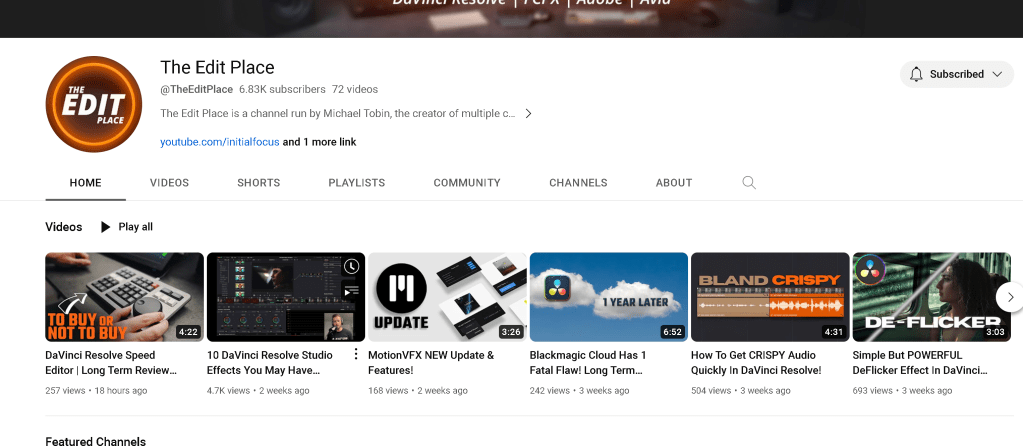The height and width of the screenshot is (446, 1023).
Task: Click title 'Blackmagic Cloud Has 1 Fatal Flaw!'
Action: [x=588, y=363]
